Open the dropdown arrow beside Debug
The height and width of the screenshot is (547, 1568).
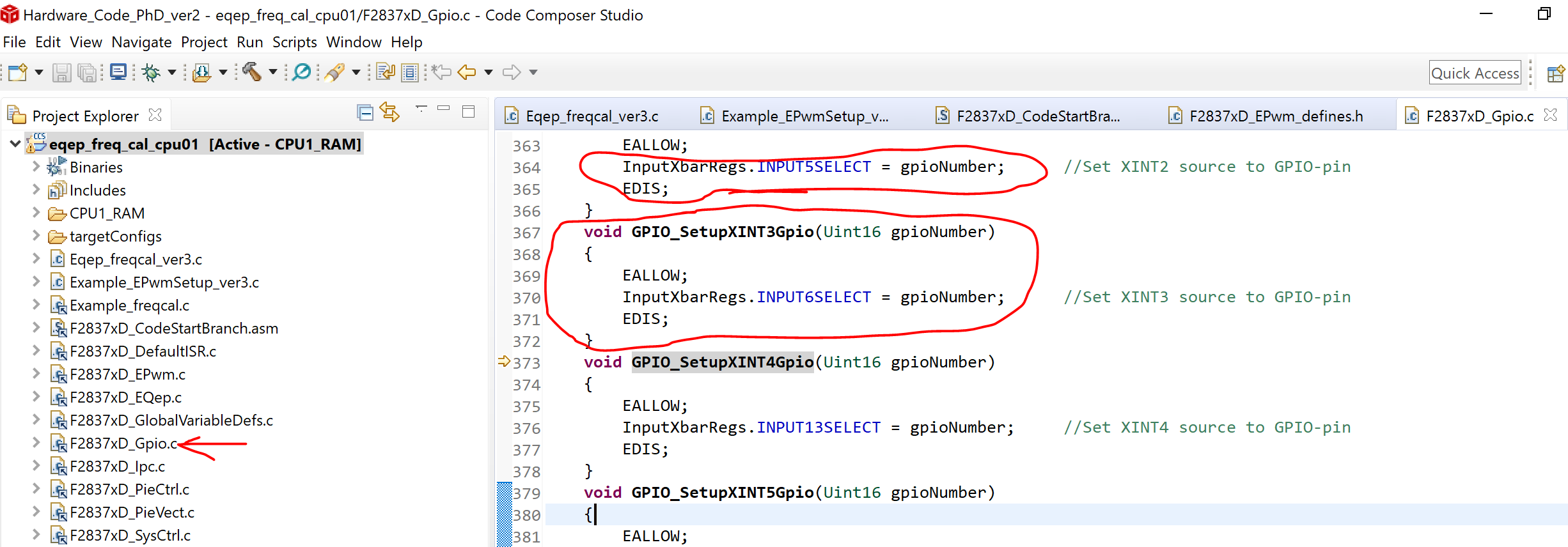tap(172, 73)
